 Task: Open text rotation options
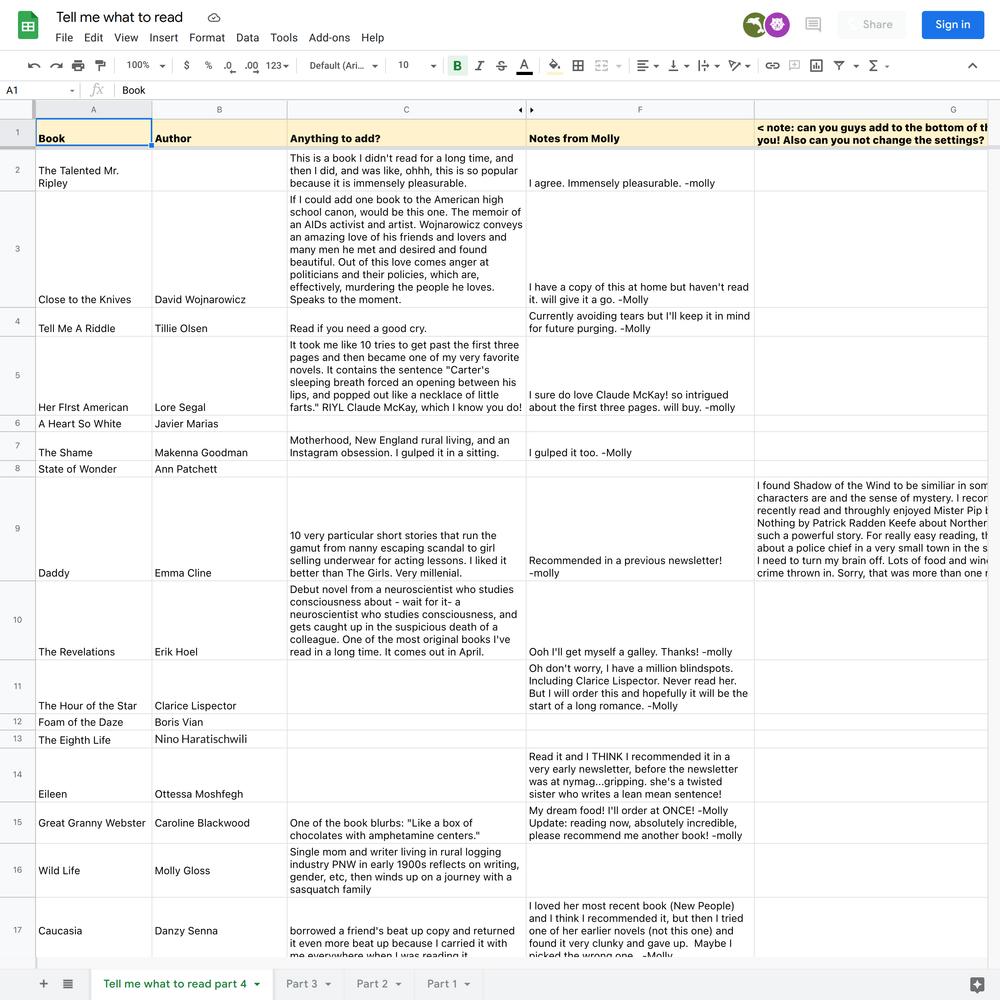[x=739, y=66]
